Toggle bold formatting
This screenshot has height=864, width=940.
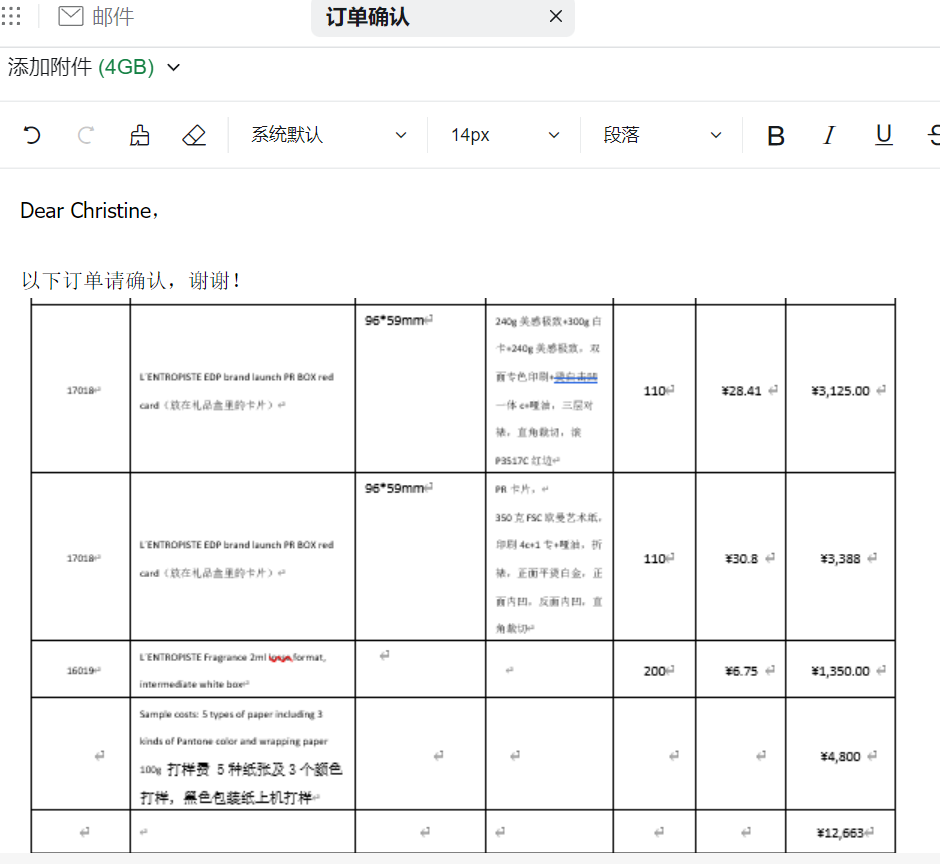776,136
